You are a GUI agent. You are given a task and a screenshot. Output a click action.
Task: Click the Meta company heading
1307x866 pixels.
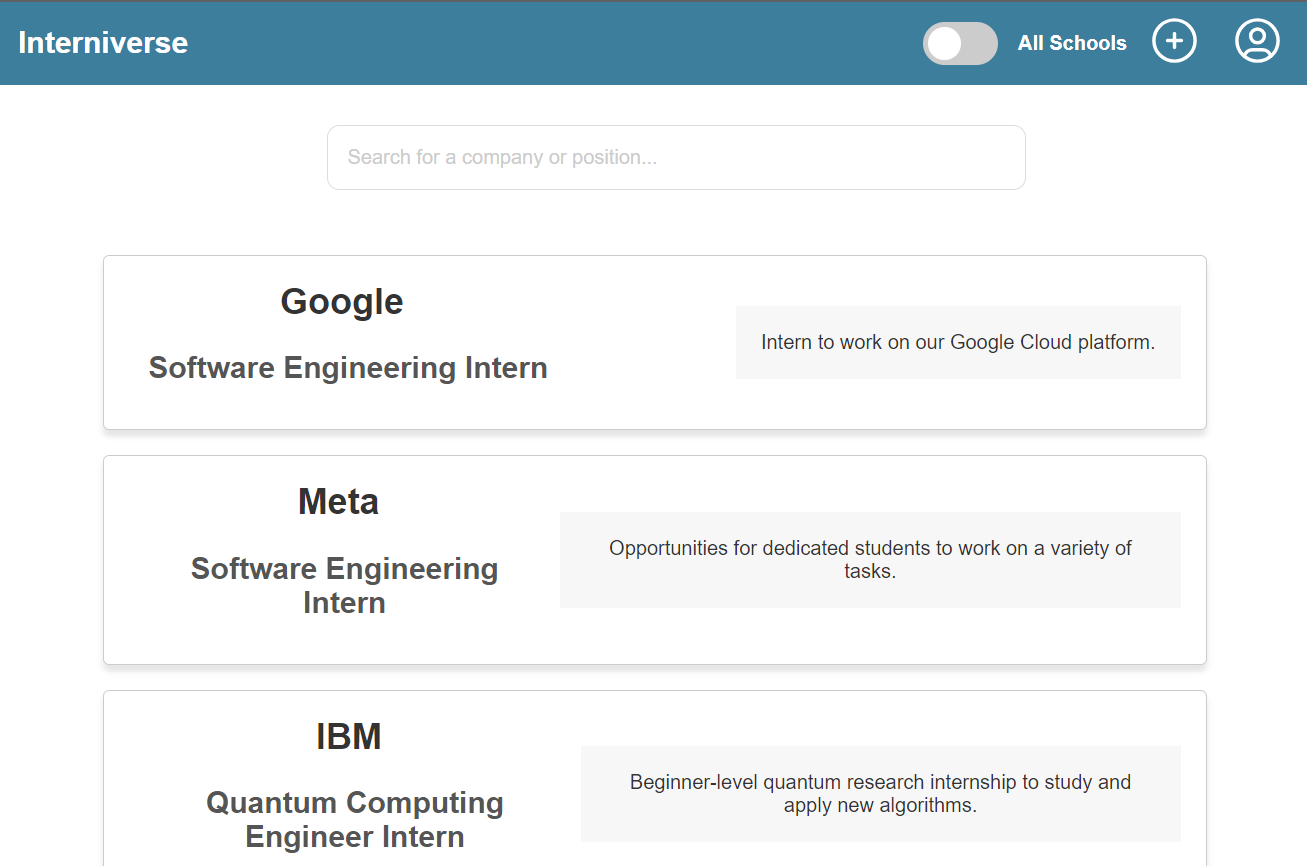[x=338, y=501]
